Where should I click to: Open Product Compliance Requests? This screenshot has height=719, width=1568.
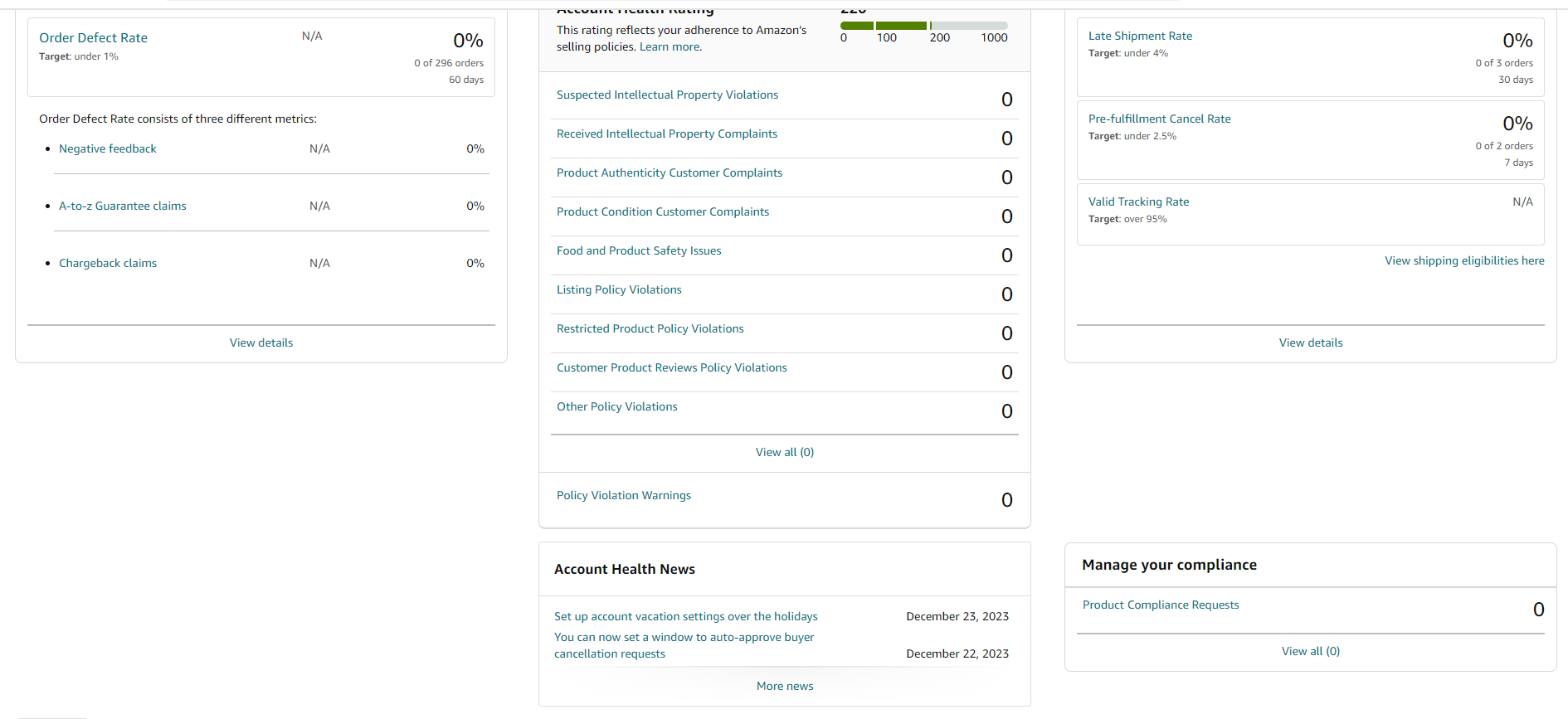click(x=1161, y=605)
